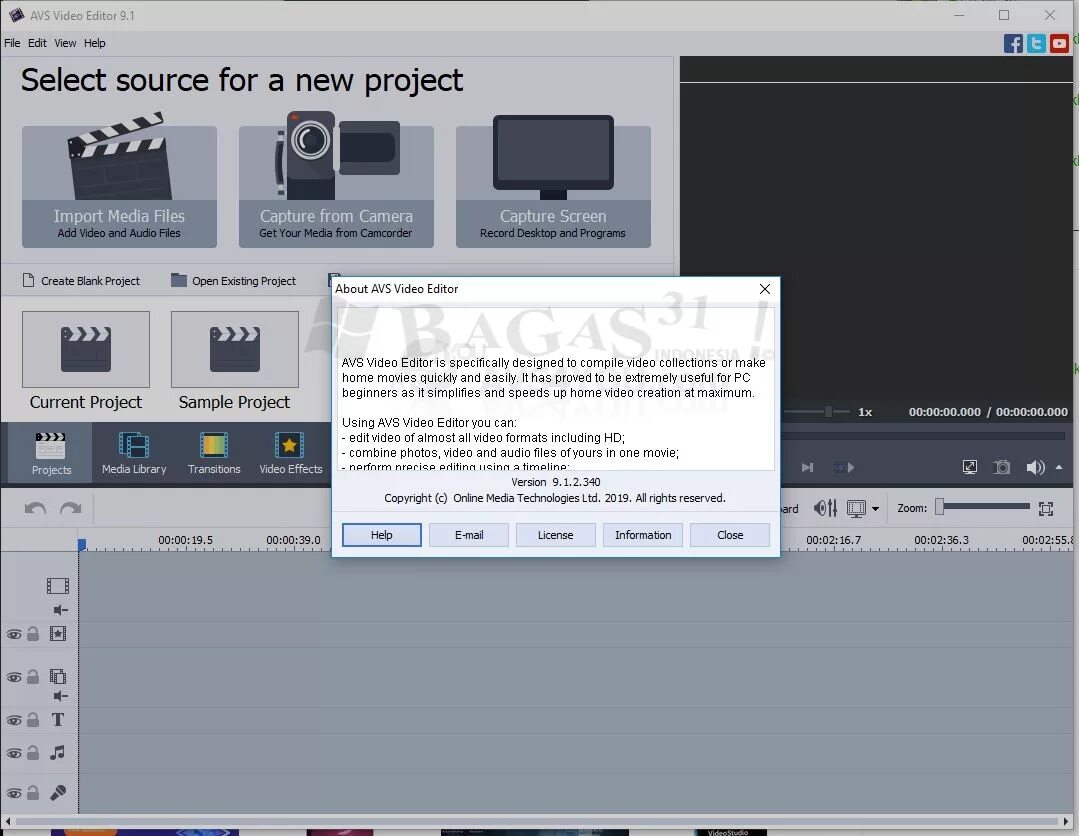The width and height of the screenshot is (1079, 836).
Task: Switch to the Projects tab
Action: pos(51,453)
